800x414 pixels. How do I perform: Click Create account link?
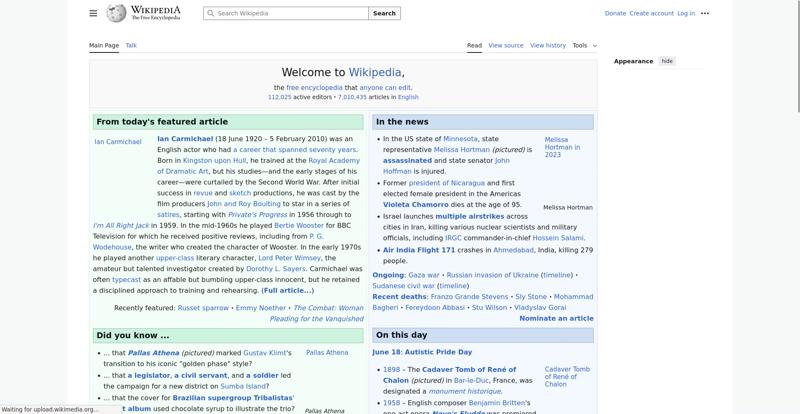[651, 13]
